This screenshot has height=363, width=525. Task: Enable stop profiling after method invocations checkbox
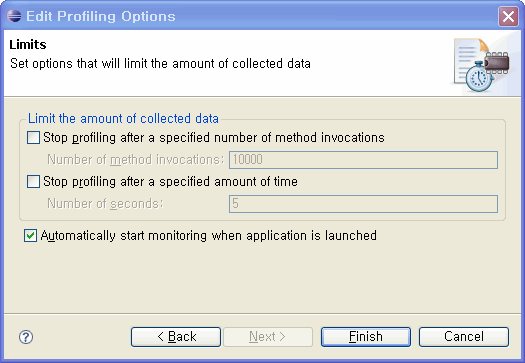(x=33, y=138)
